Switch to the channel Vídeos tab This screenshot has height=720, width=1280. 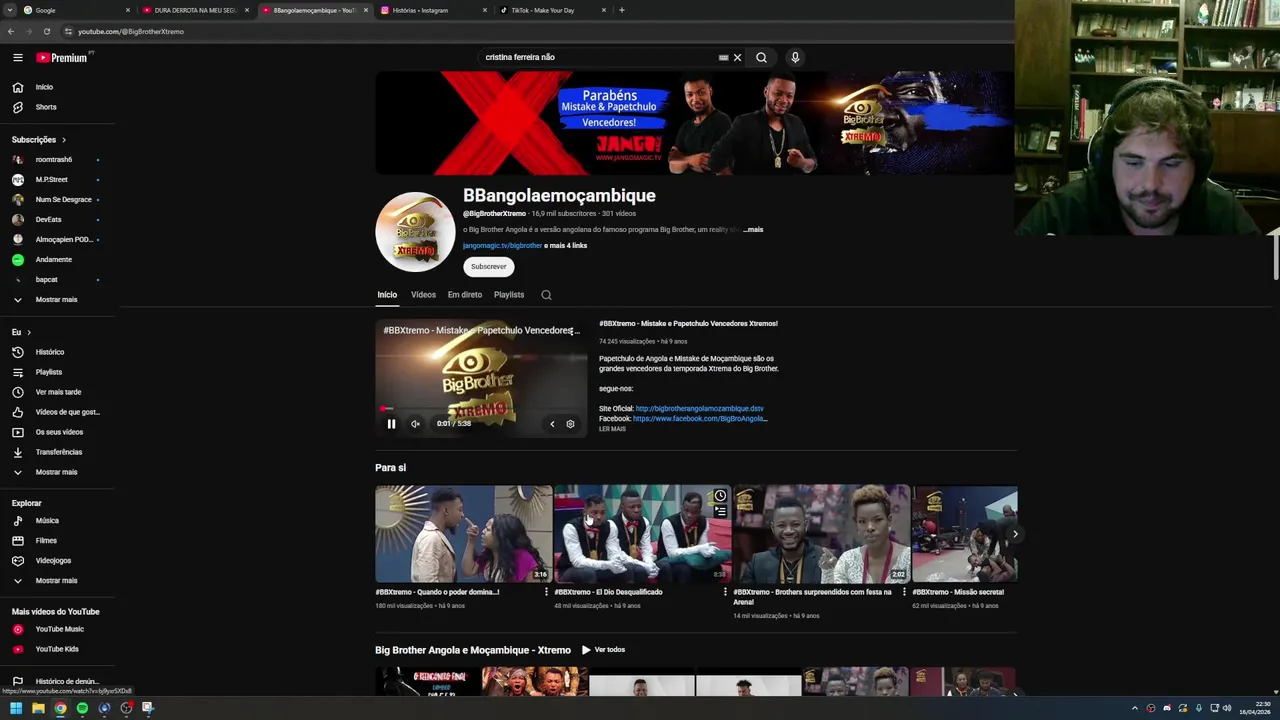[423, 295]
